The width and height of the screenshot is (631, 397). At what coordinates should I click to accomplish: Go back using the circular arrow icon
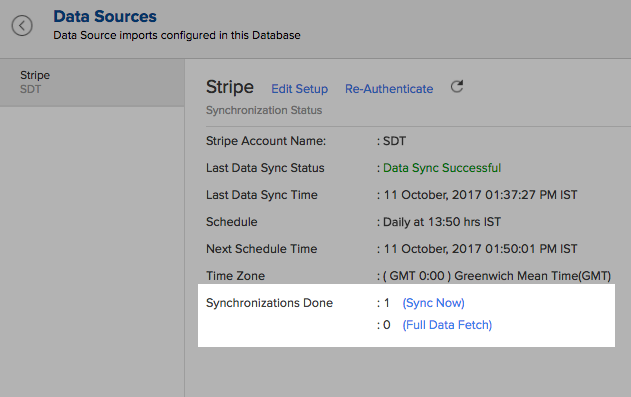point(22,26)
